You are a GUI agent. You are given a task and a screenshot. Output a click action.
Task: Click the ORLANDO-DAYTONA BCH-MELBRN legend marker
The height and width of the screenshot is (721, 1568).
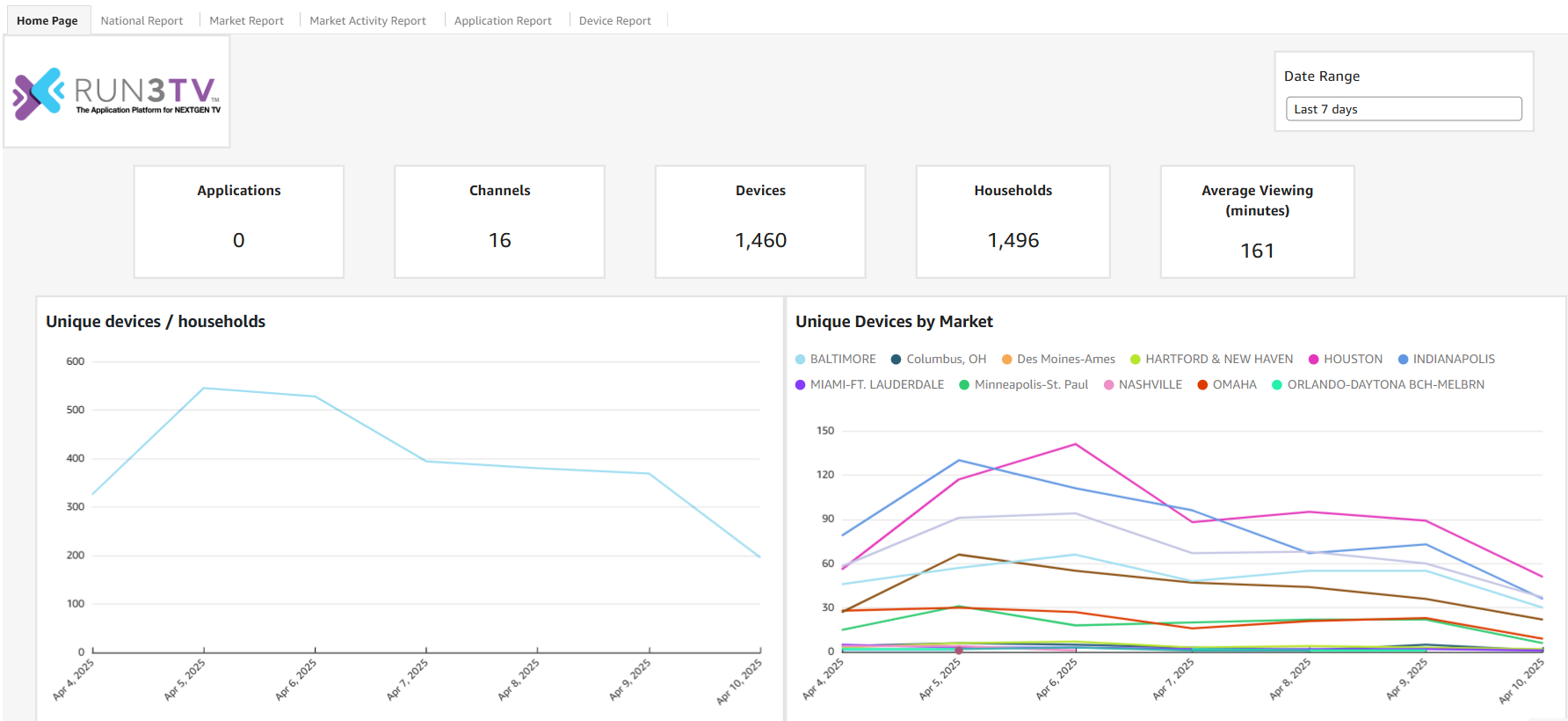tap(1278, 385)
